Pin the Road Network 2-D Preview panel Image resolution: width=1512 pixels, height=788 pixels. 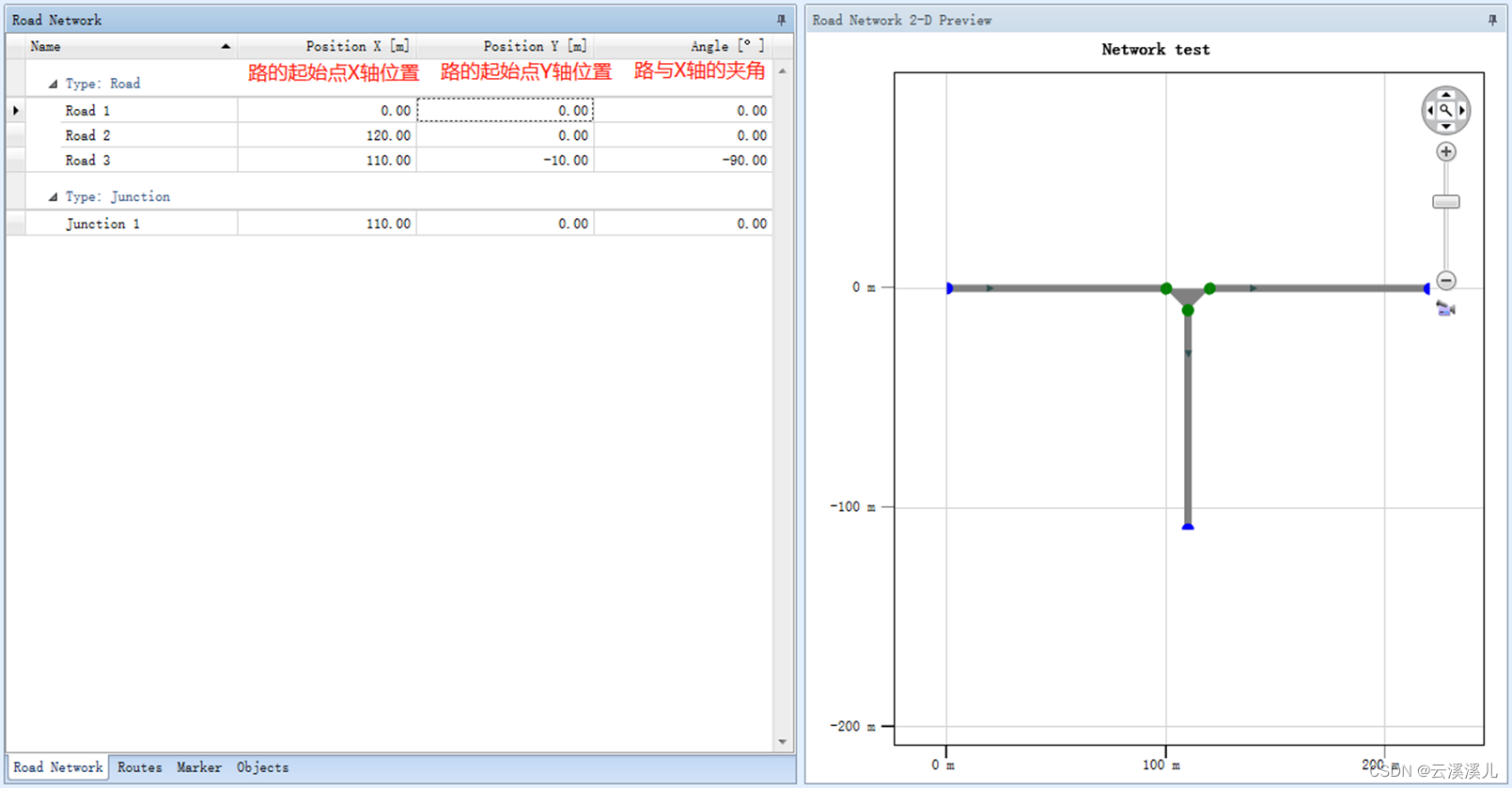point(1492,20)
